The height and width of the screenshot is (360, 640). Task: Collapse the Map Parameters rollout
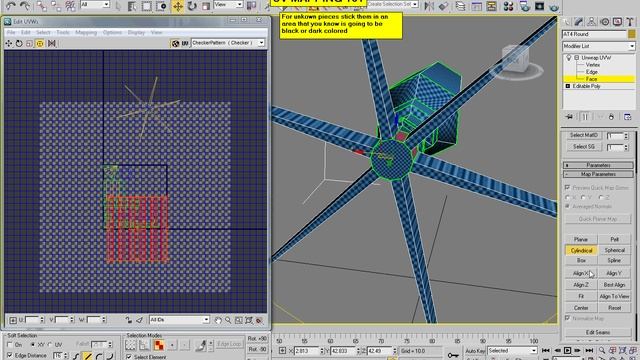[x=598, y=174]
